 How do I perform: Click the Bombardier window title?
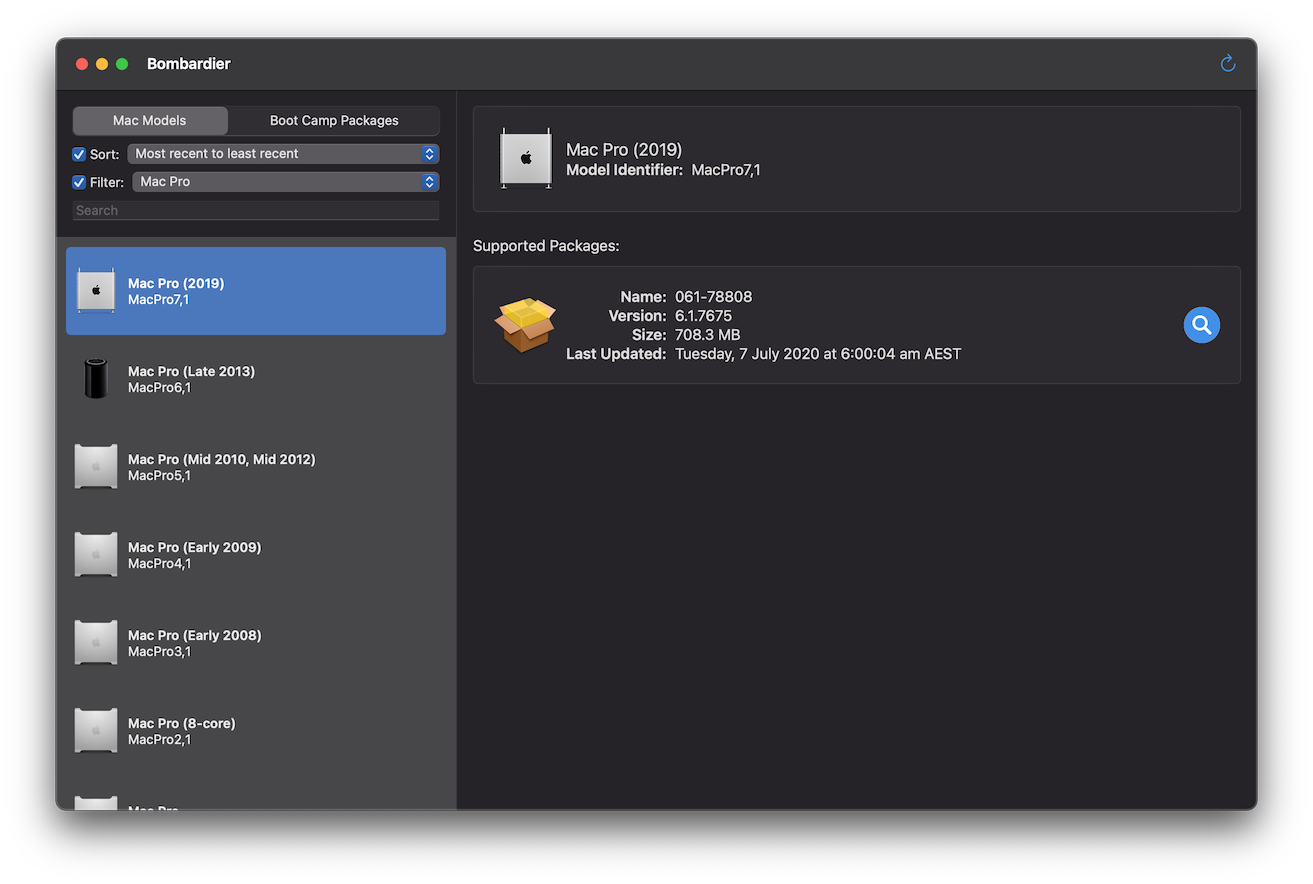pyautogui.click(x=189, y=64)
